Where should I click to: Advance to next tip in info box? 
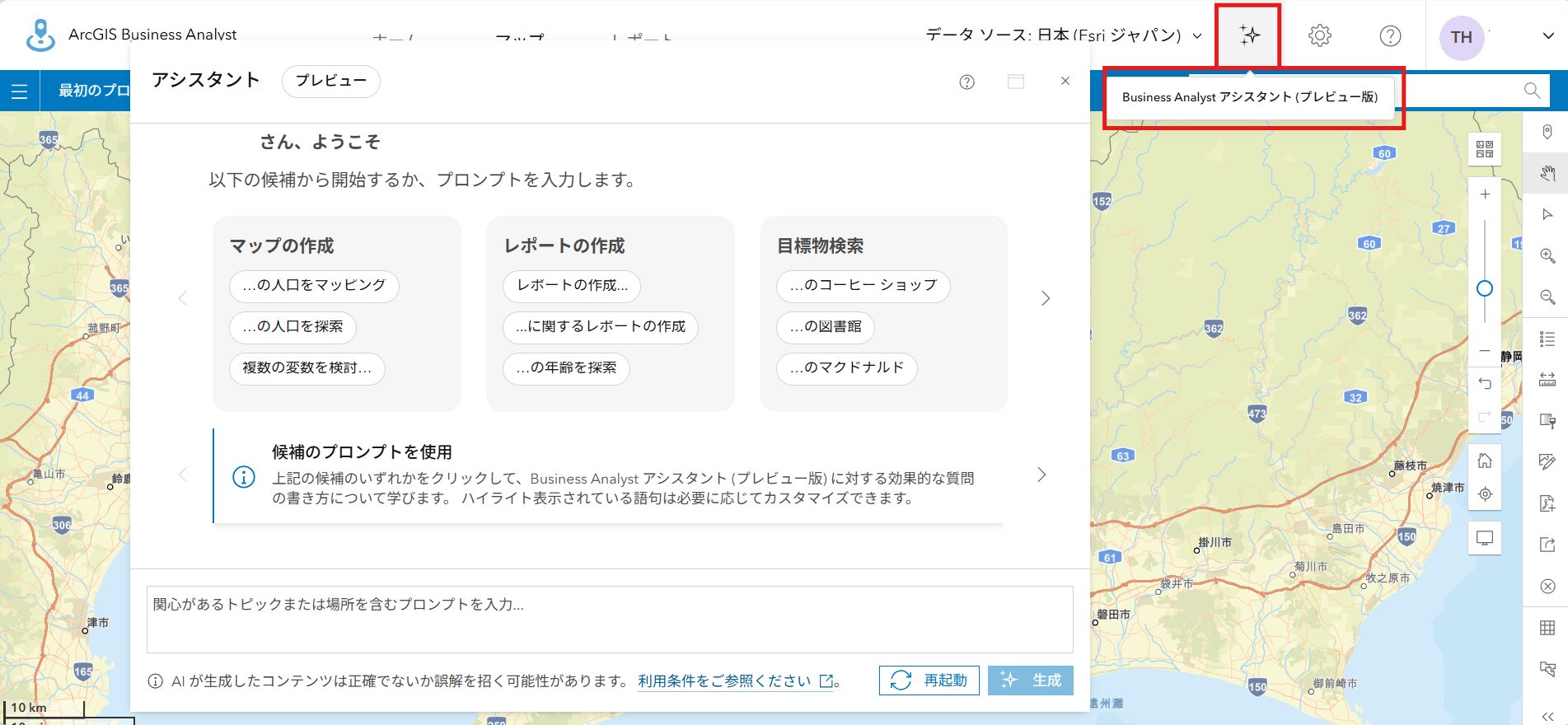pyautogui.click(x=1041, y=475)
